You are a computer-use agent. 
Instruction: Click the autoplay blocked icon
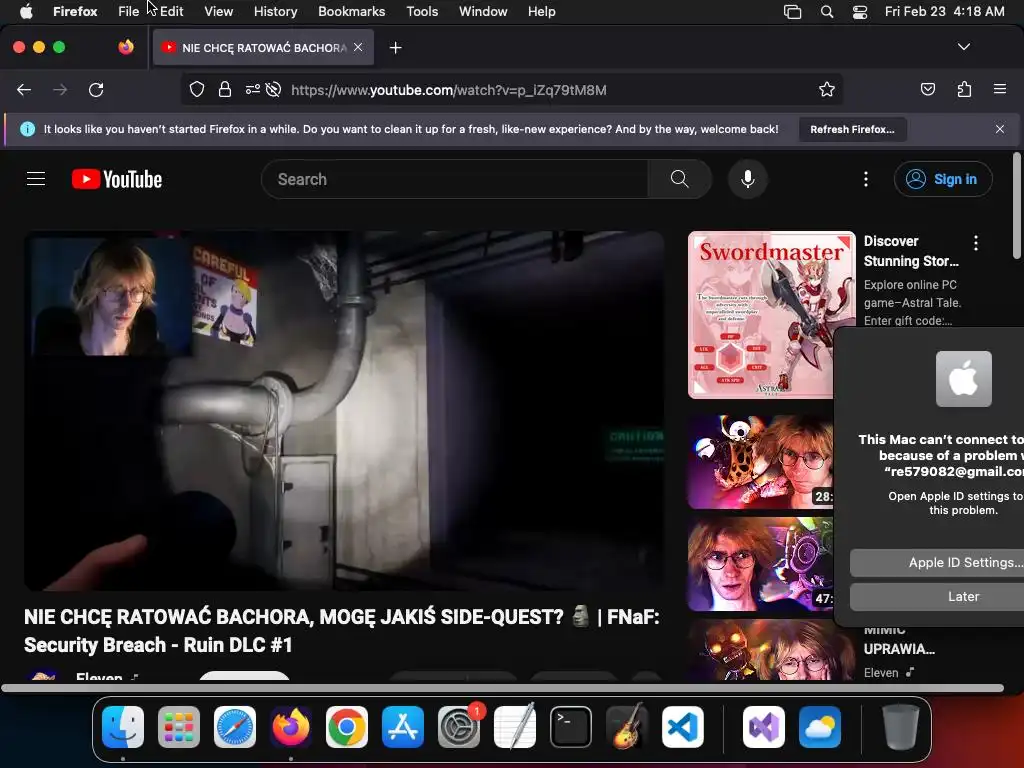point(274,89)
